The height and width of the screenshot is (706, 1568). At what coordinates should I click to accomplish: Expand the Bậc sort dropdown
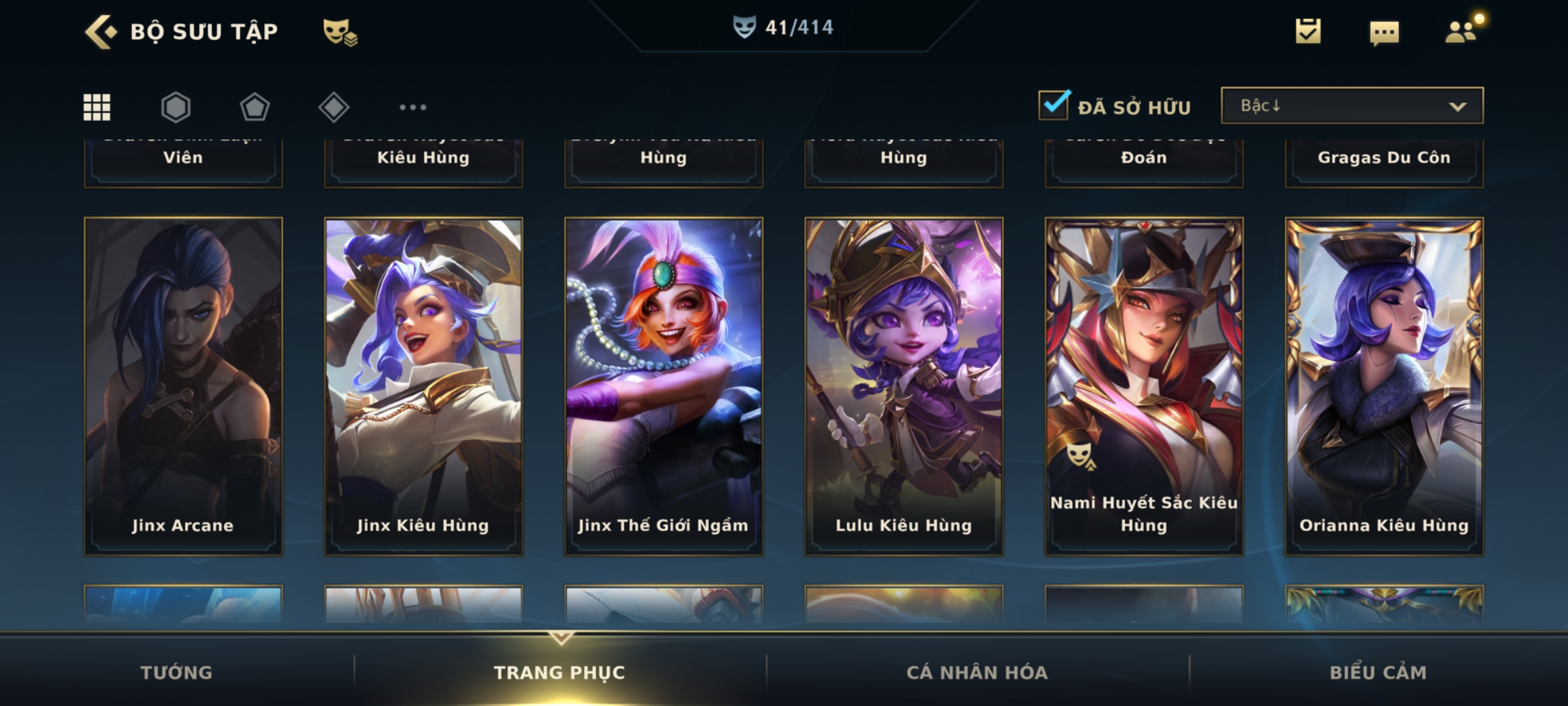click(x=1352, y=105)
